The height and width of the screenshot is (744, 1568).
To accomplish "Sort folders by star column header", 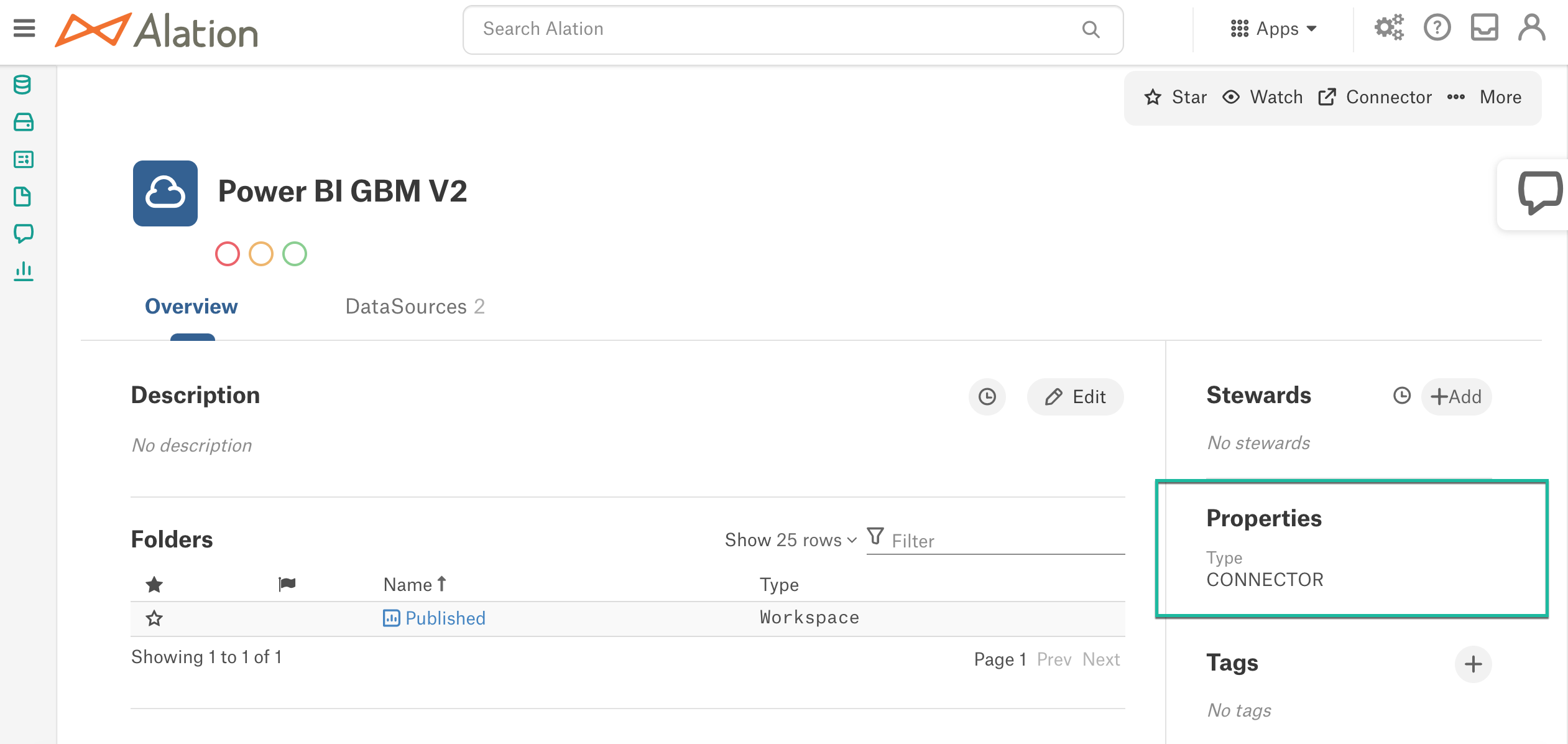I will 154,585.
